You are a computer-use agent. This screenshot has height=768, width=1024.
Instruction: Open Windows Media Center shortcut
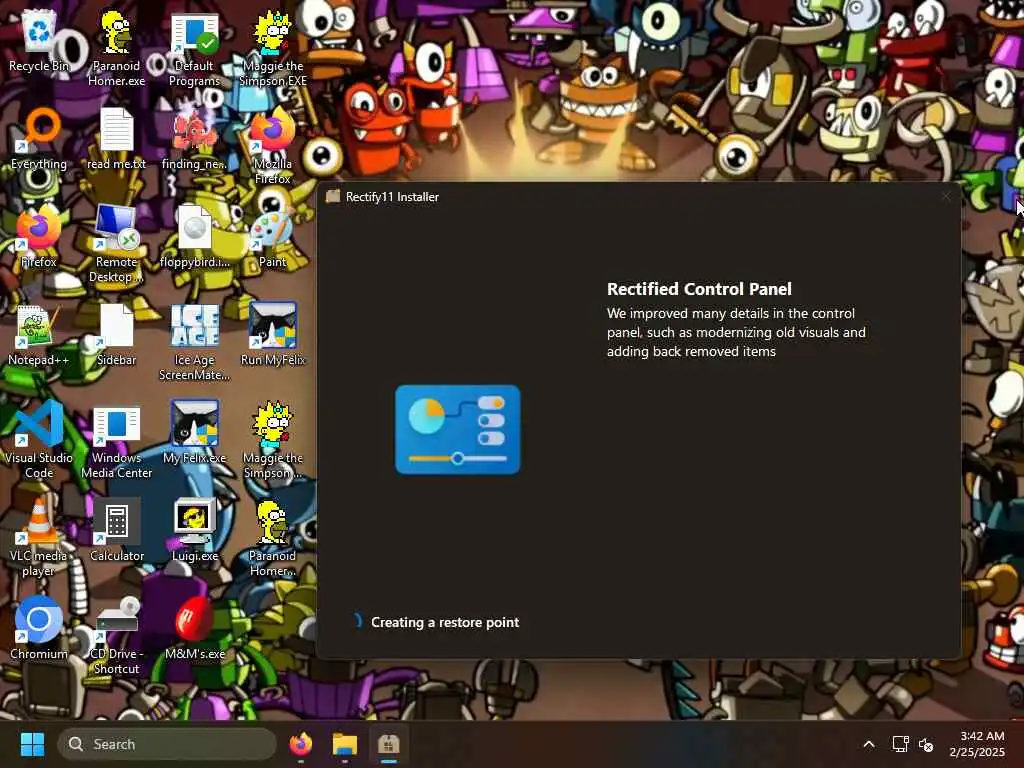pos(116,440)
